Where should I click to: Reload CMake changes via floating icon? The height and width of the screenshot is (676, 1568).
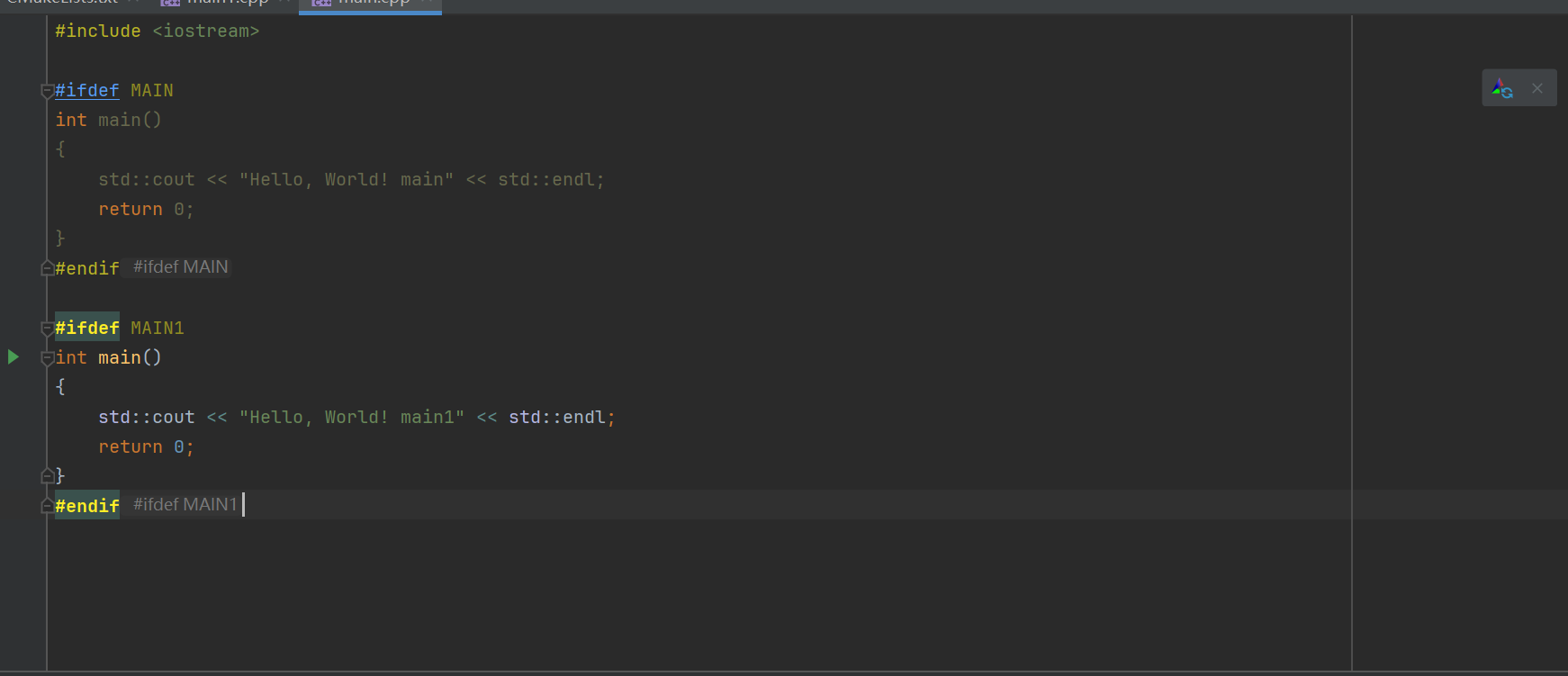[x=1502, y=88]
